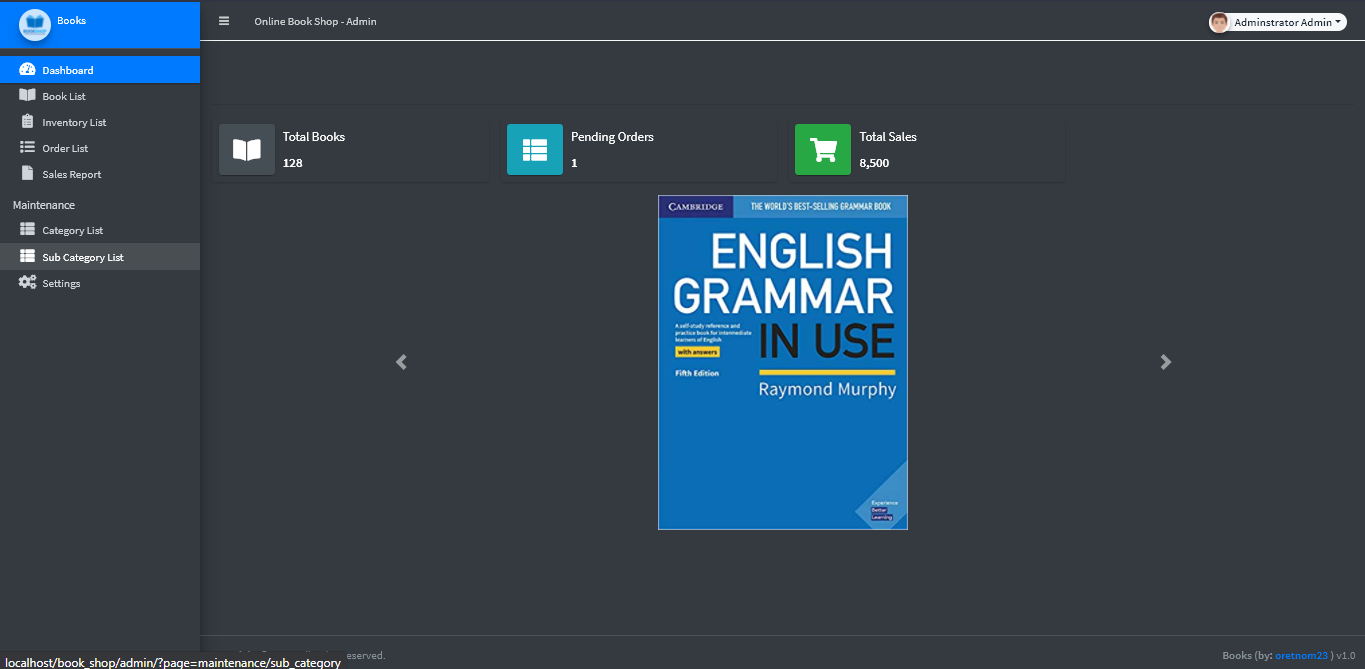Click the Book List open-book icon
Viewport: 1365px width, 669px height.
pos(27,96)
